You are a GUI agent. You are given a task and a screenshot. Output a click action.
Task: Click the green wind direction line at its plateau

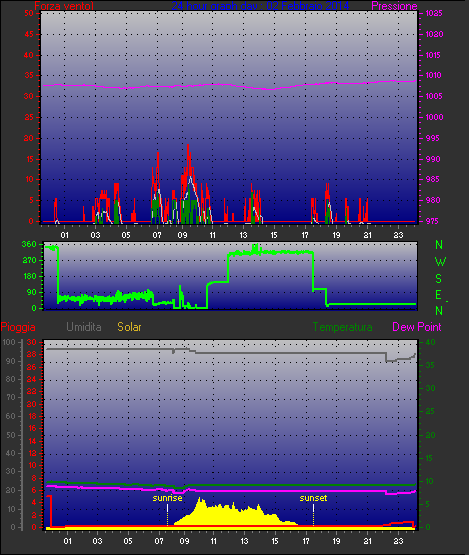(271, 252)
